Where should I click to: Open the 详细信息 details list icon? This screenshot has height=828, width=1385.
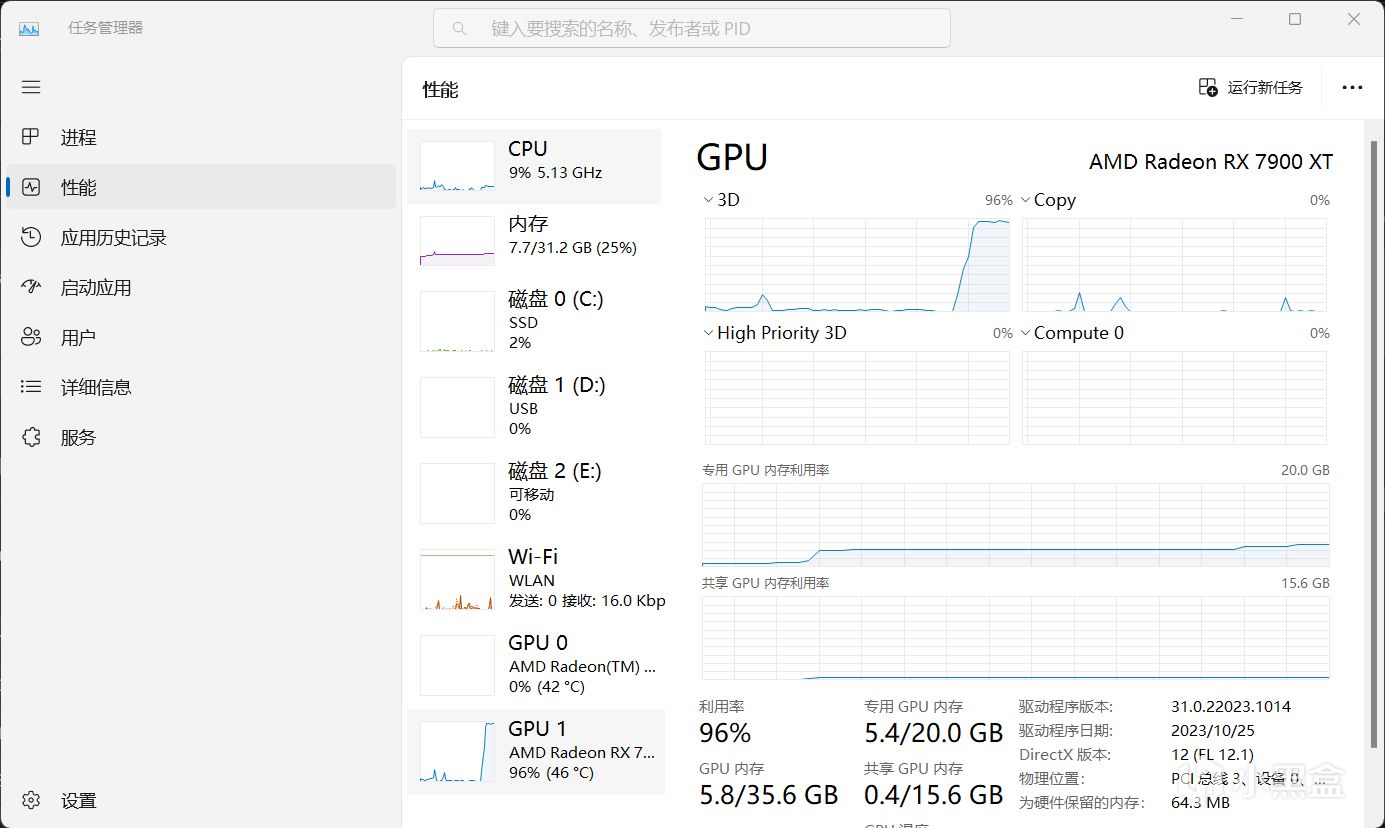click(x=31, y=387)
